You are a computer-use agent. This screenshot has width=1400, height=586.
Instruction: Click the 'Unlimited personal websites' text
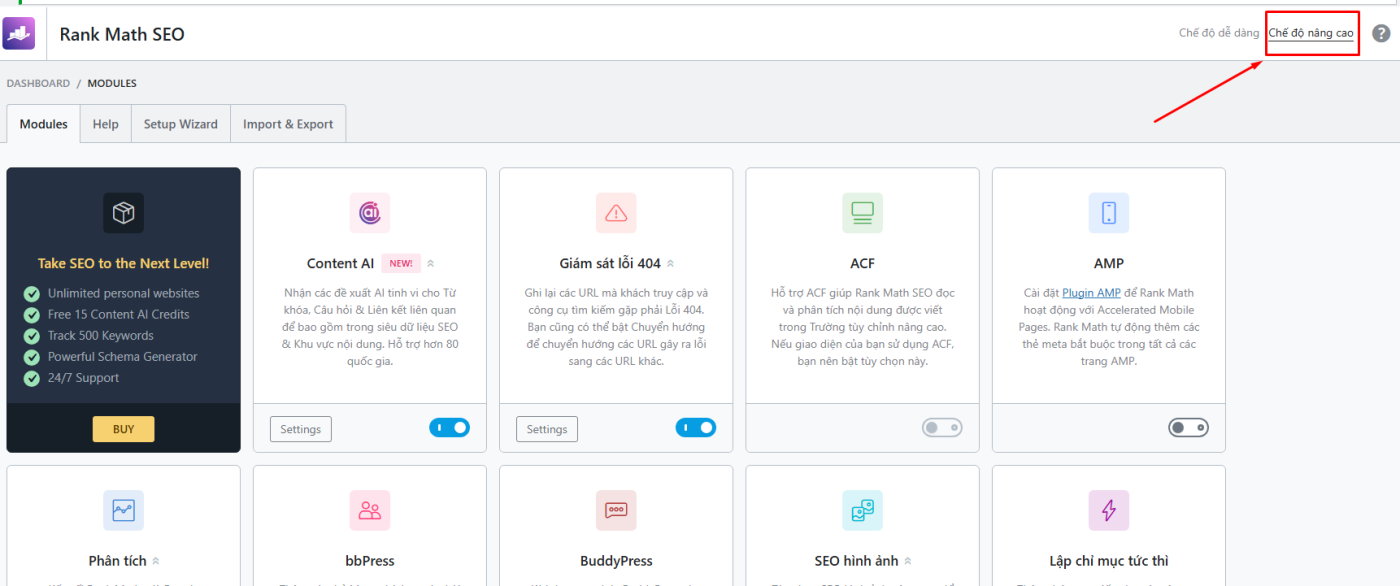(124, 294)
